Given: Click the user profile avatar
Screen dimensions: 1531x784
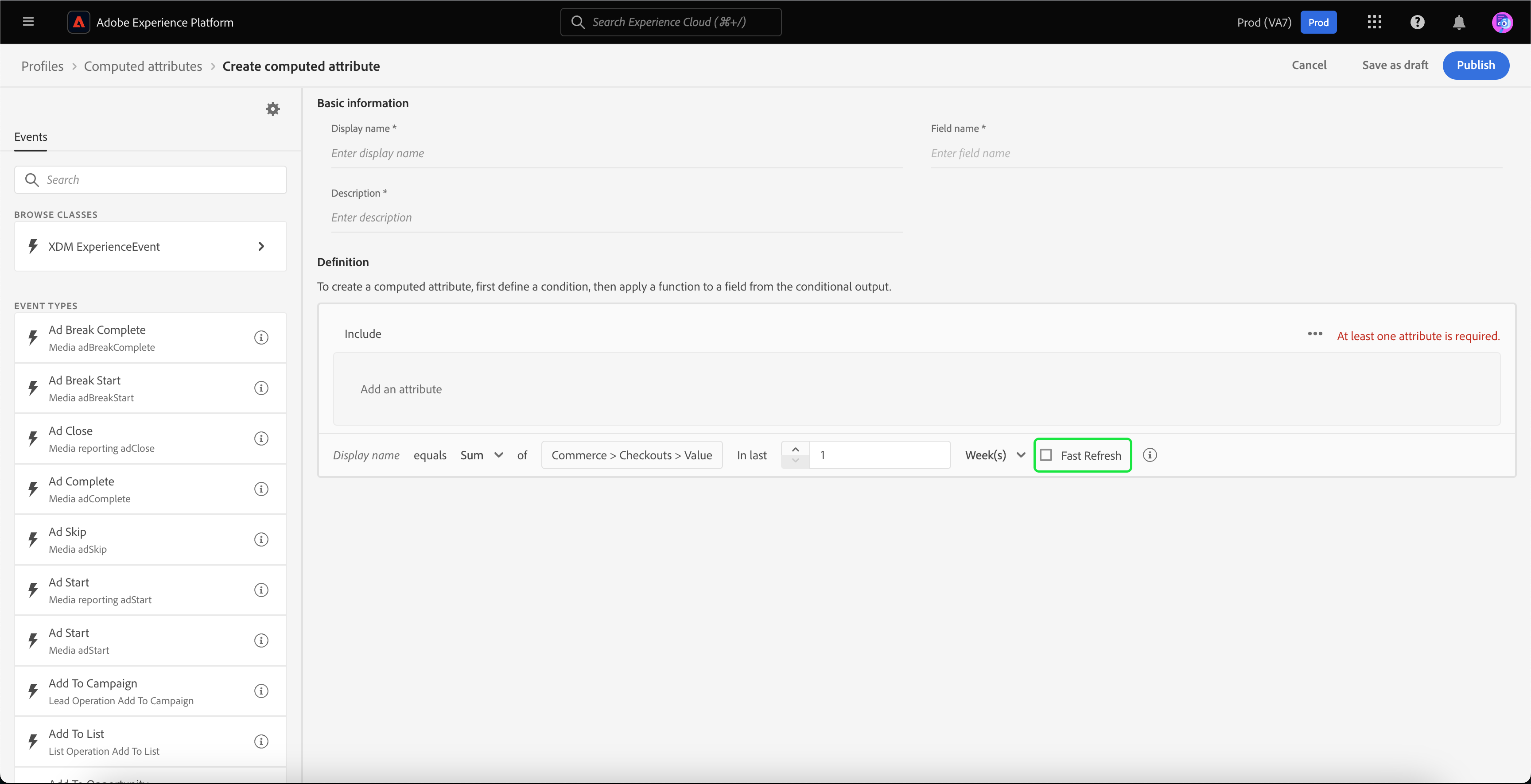Looking at the screenshot, I should (x=1502, y=22).
